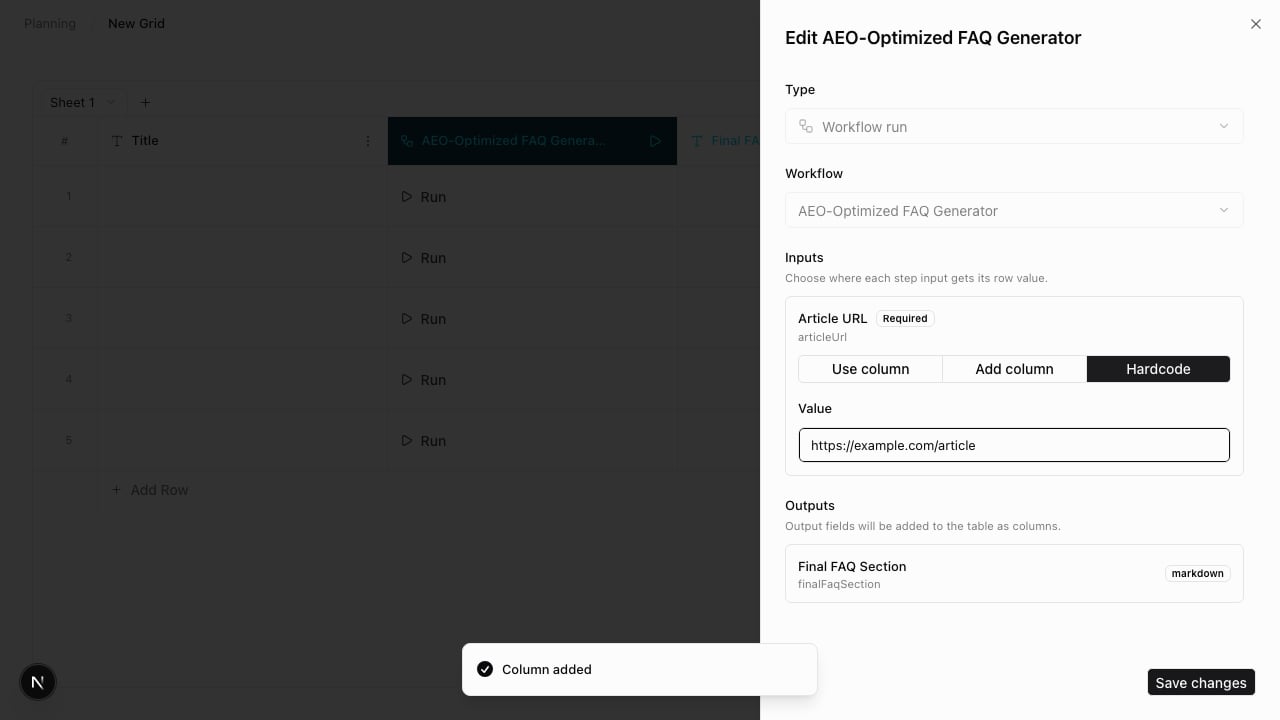1280x720 pixels.
Task: Click the # column header
Action: (x=65, y=141)
